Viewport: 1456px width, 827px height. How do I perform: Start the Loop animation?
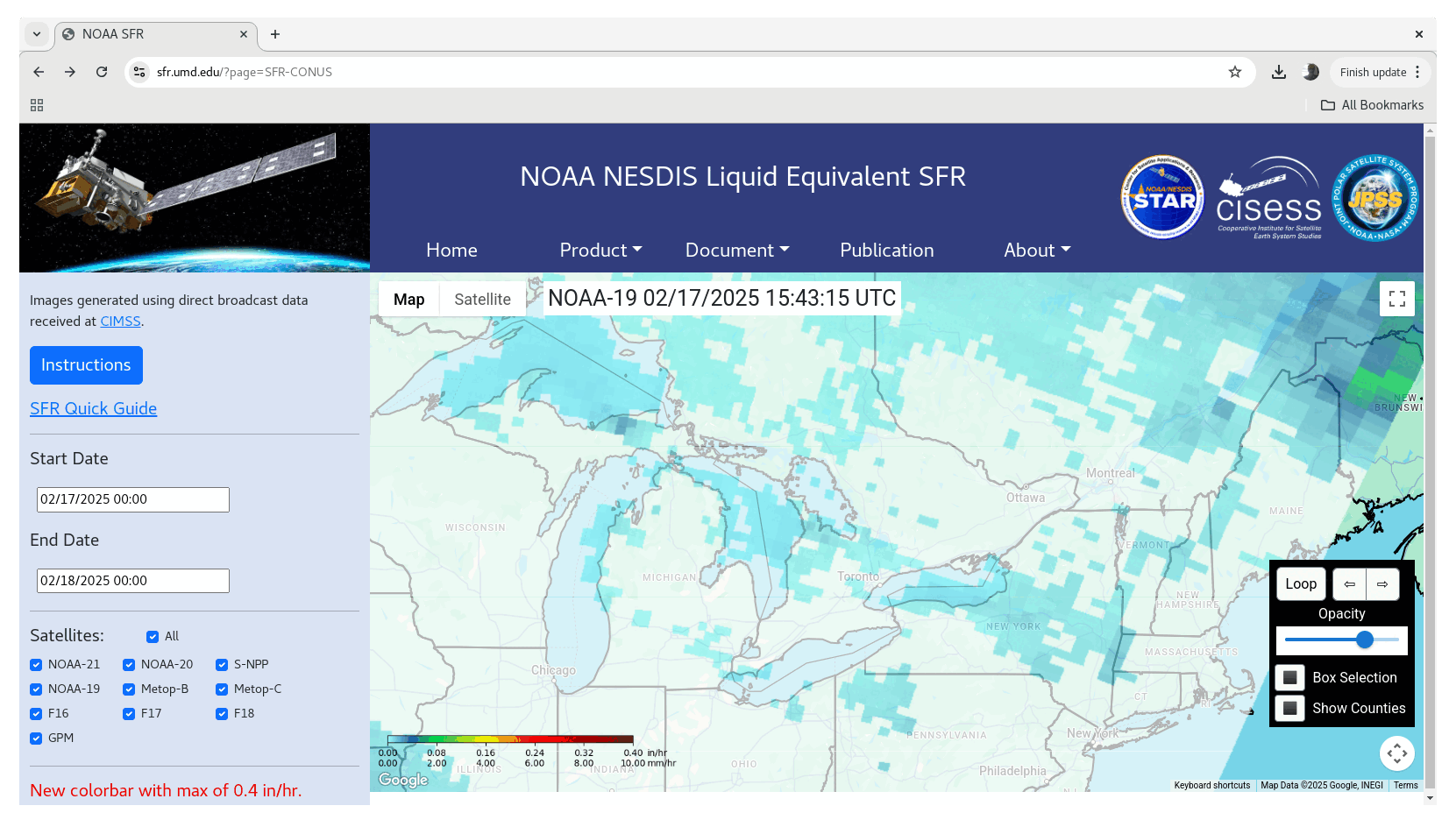tap(1301, 584)
